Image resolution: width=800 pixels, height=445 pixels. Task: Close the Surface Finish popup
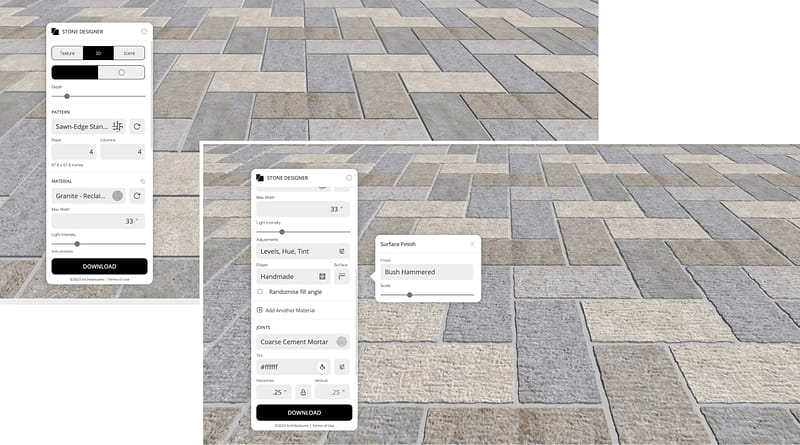pos(472,244)
